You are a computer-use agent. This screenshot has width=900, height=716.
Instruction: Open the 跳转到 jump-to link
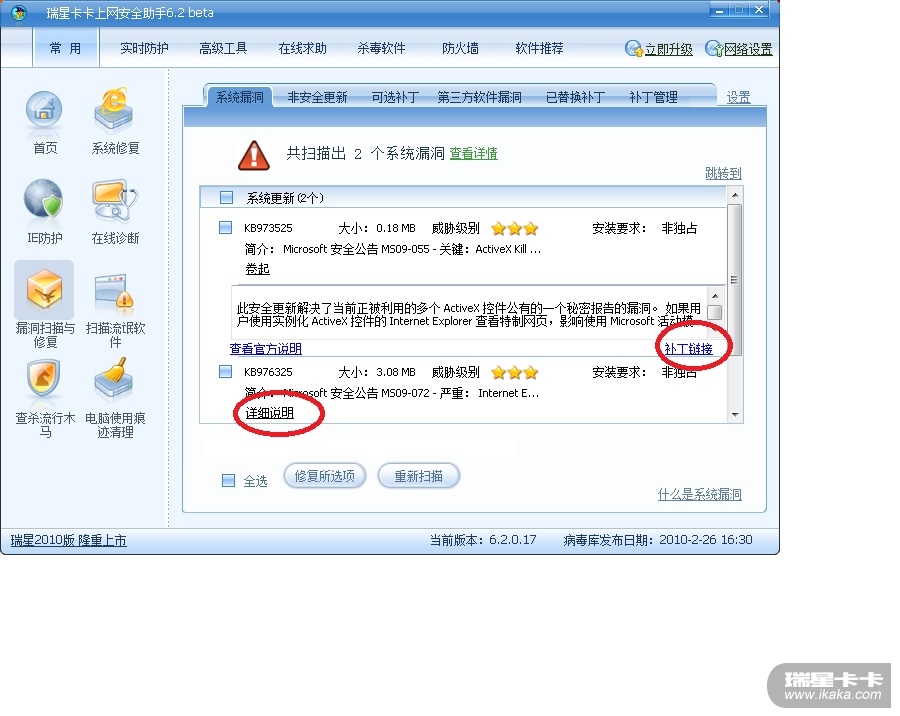point(723,173)
